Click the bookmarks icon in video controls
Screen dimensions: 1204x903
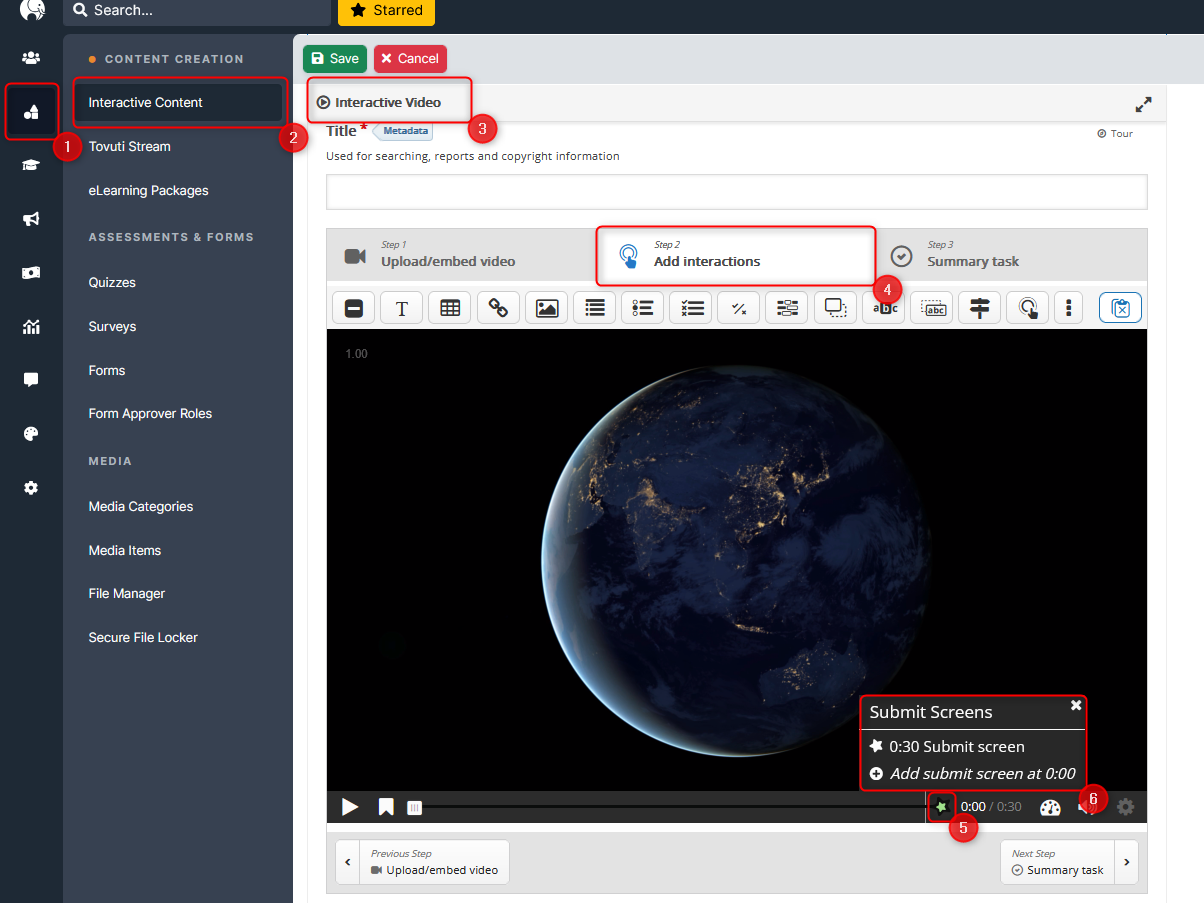(386, 807)
